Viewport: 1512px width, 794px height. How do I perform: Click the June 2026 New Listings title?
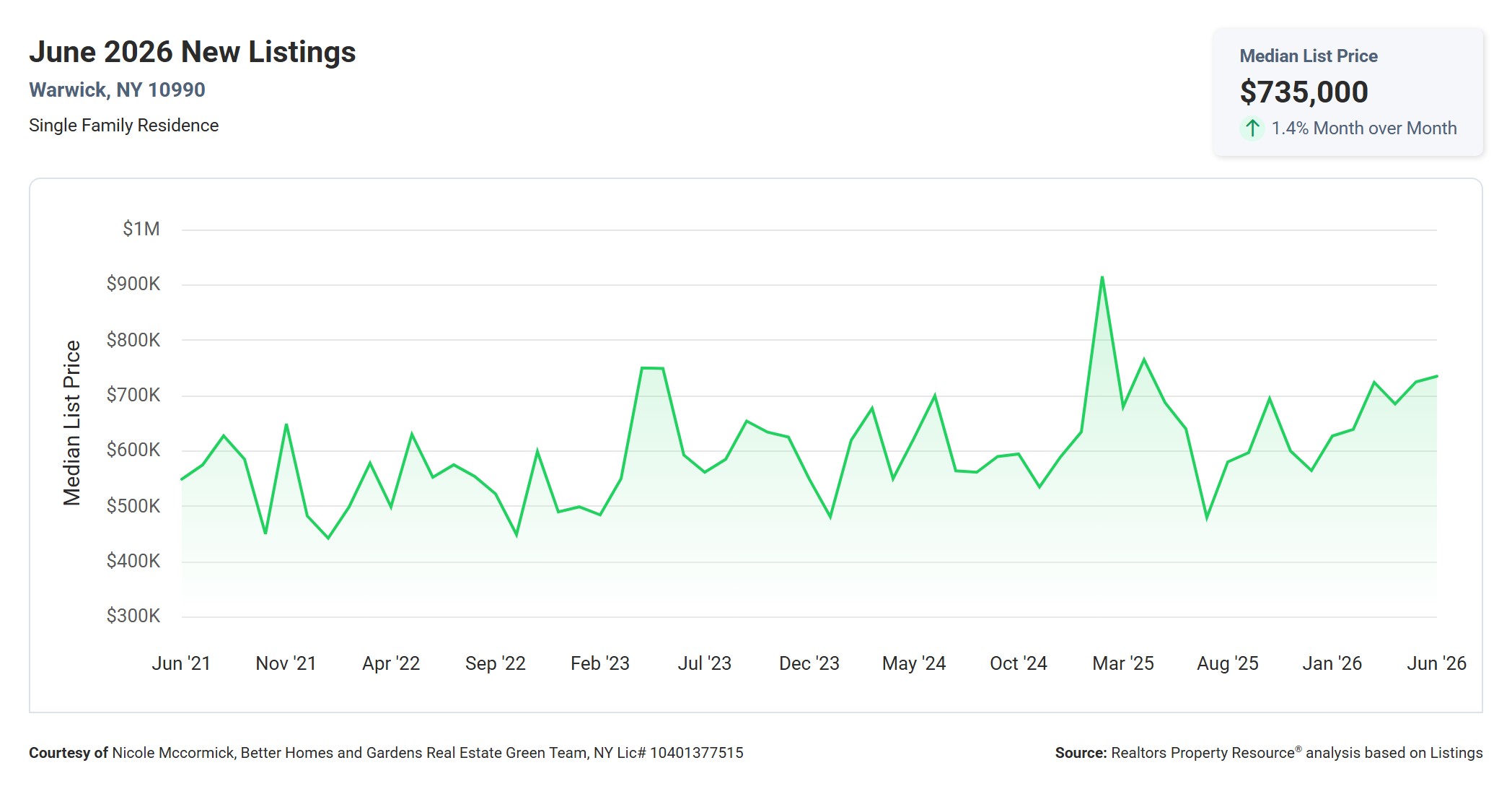point(193,52)
